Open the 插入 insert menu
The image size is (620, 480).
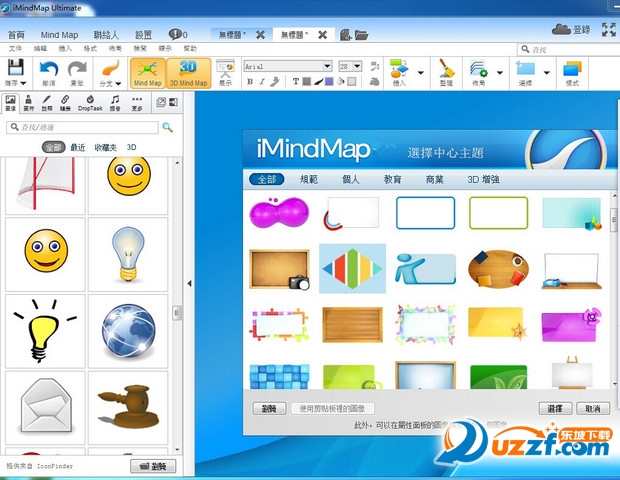[65, 48]
